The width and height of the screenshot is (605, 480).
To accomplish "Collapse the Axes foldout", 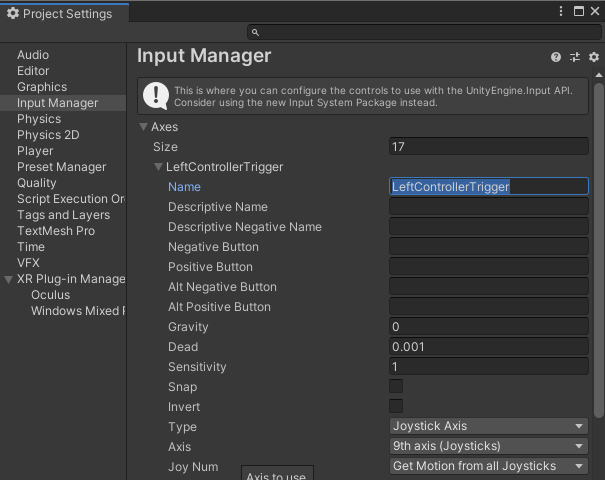I will 144,127.
